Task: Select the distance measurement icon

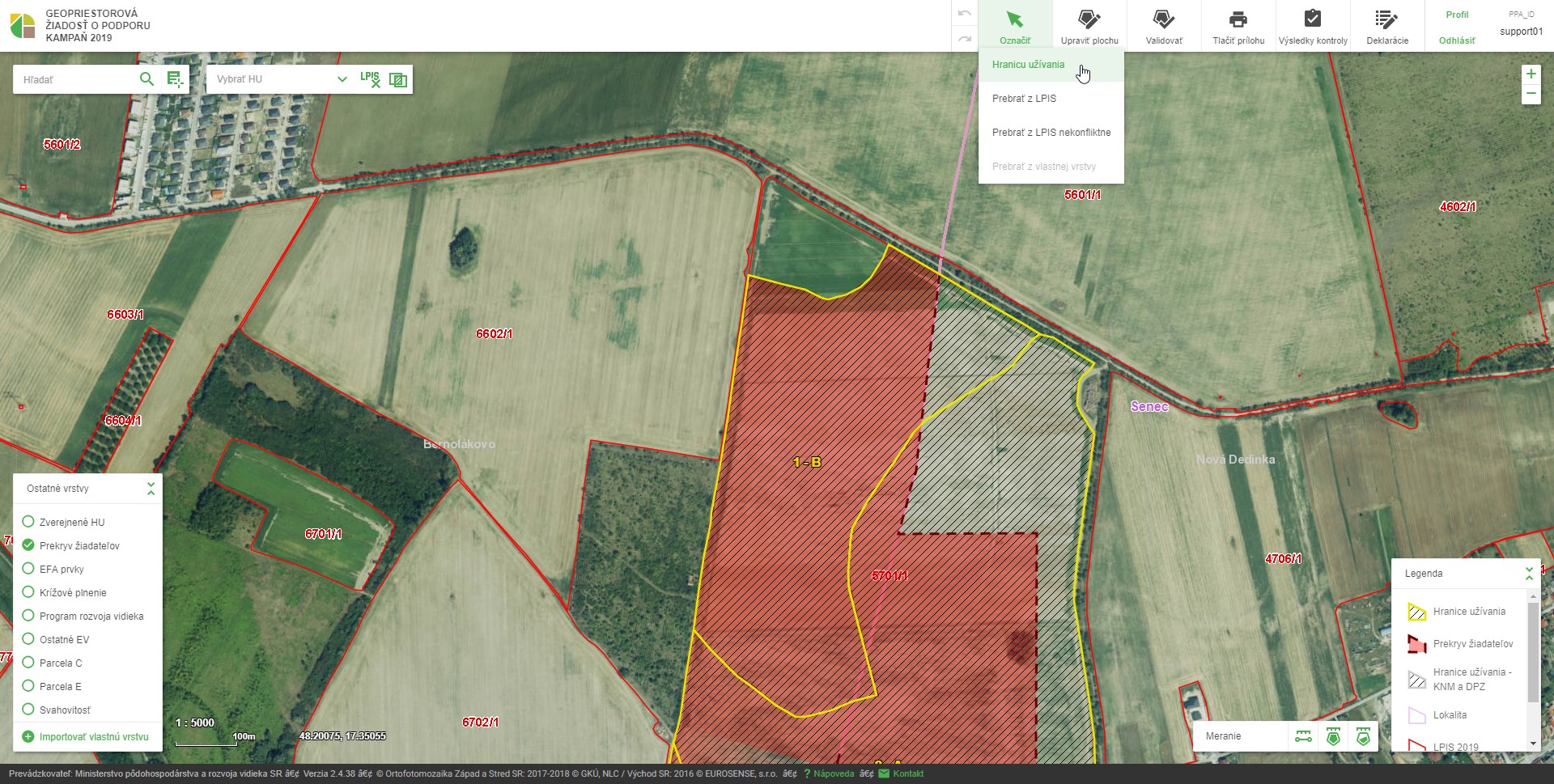Action: click(1303, 736)
